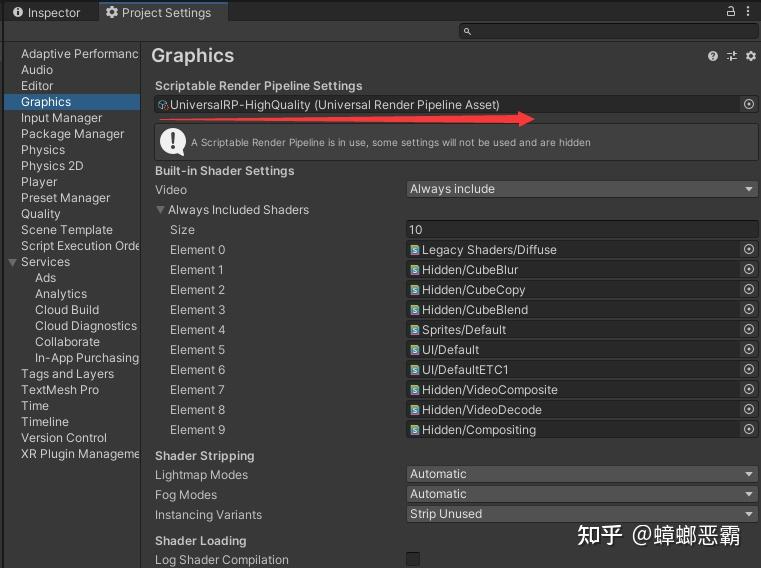Open the Graphics help documentation icon
The height and width of the screenshot is (568, 761).
(712, 56)
